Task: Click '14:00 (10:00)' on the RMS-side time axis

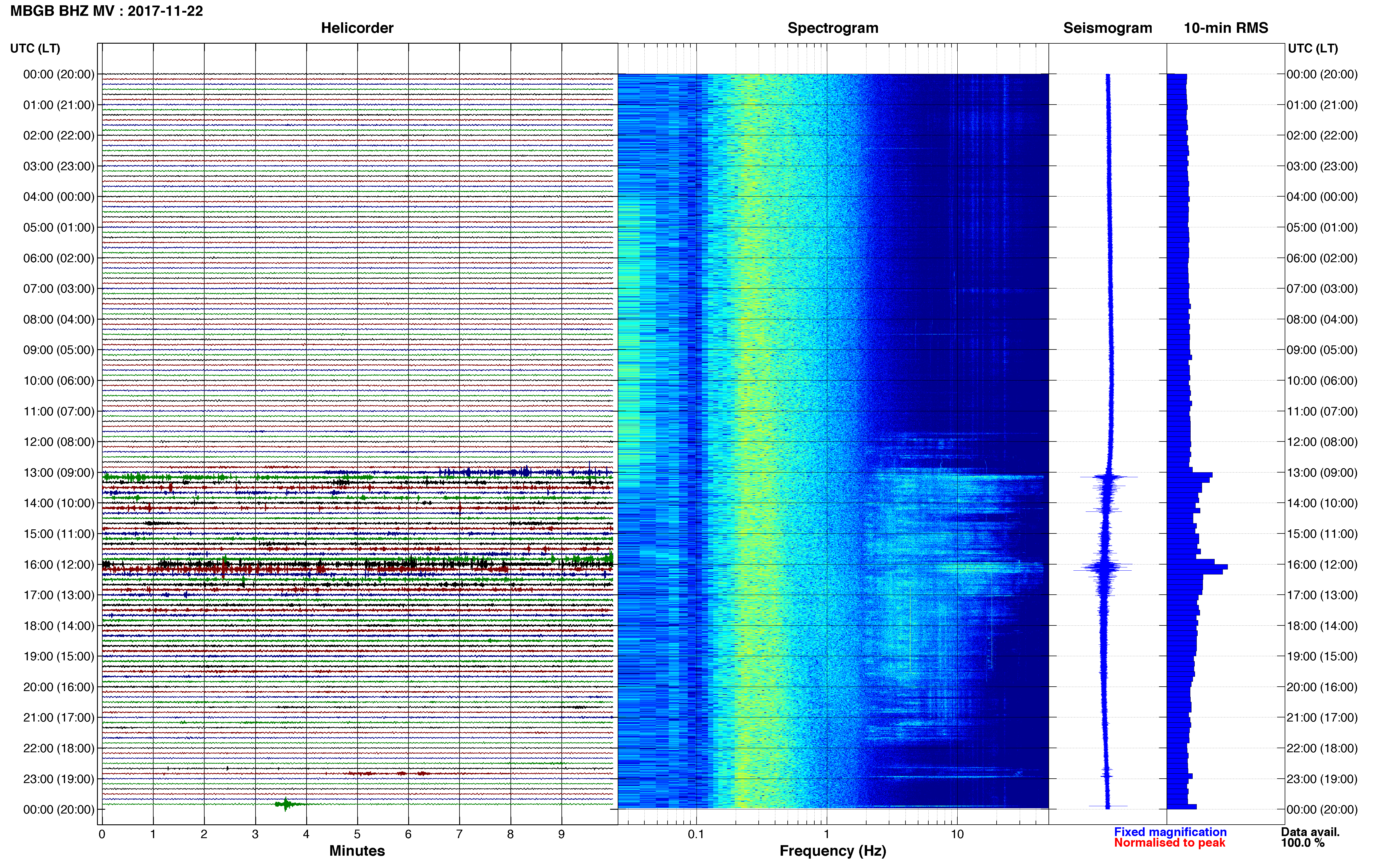Action: pos(1322,504)
